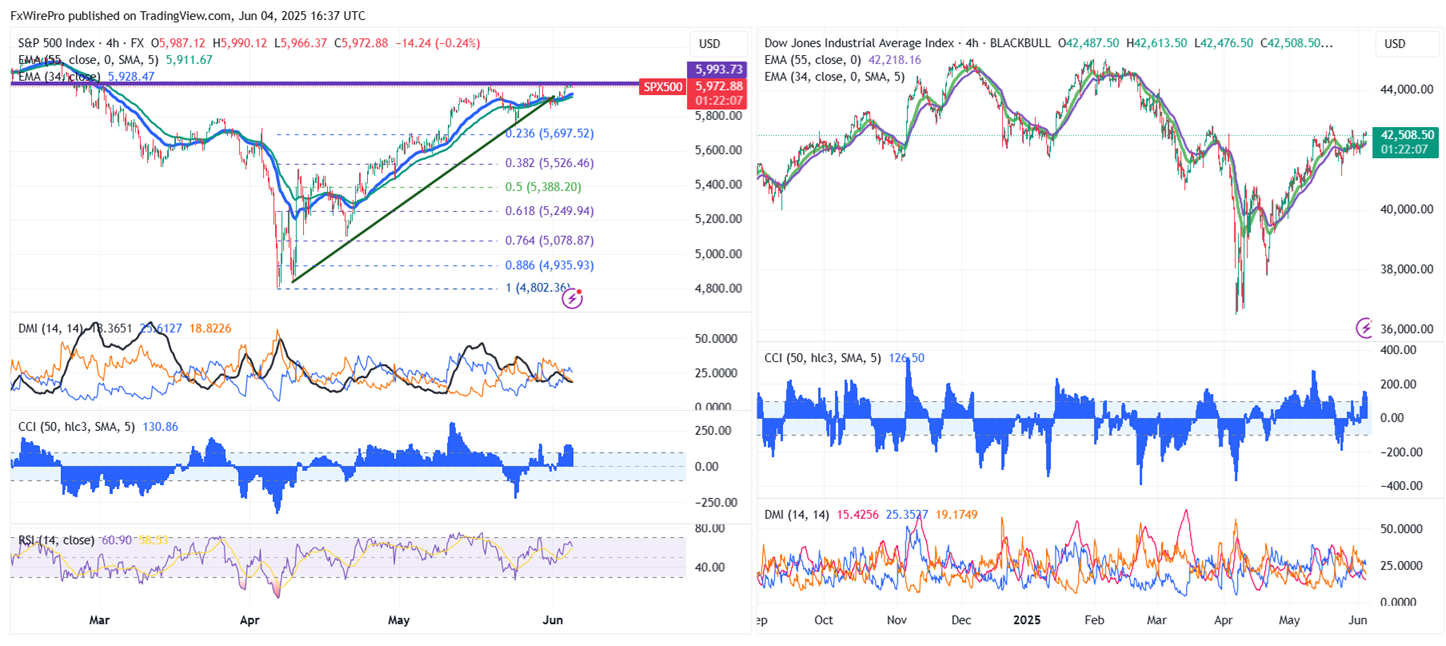Click the 2025 label on Dow Jones time axis
Image resolution: width=1446 pixels, height=646 pixels.
tap(1028, 620)
